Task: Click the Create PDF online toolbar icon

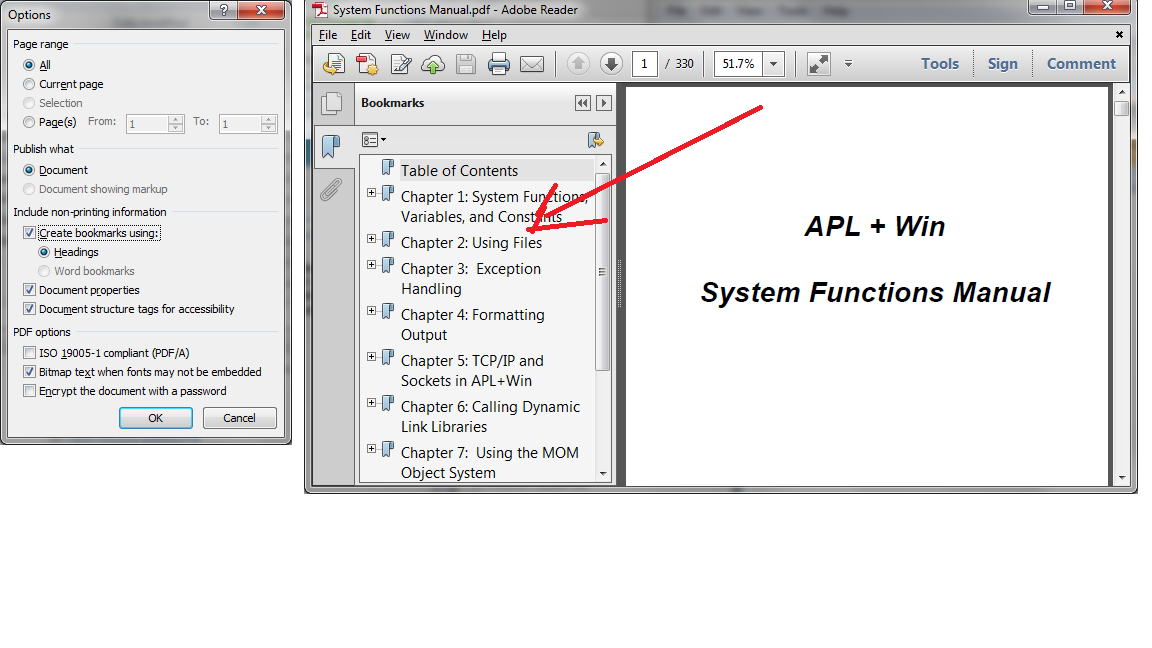Action: pos(334,64)
